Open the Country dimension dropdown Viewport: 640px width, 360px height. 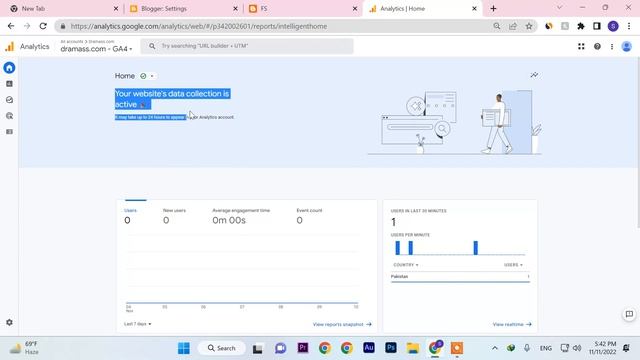click(406, 265)
